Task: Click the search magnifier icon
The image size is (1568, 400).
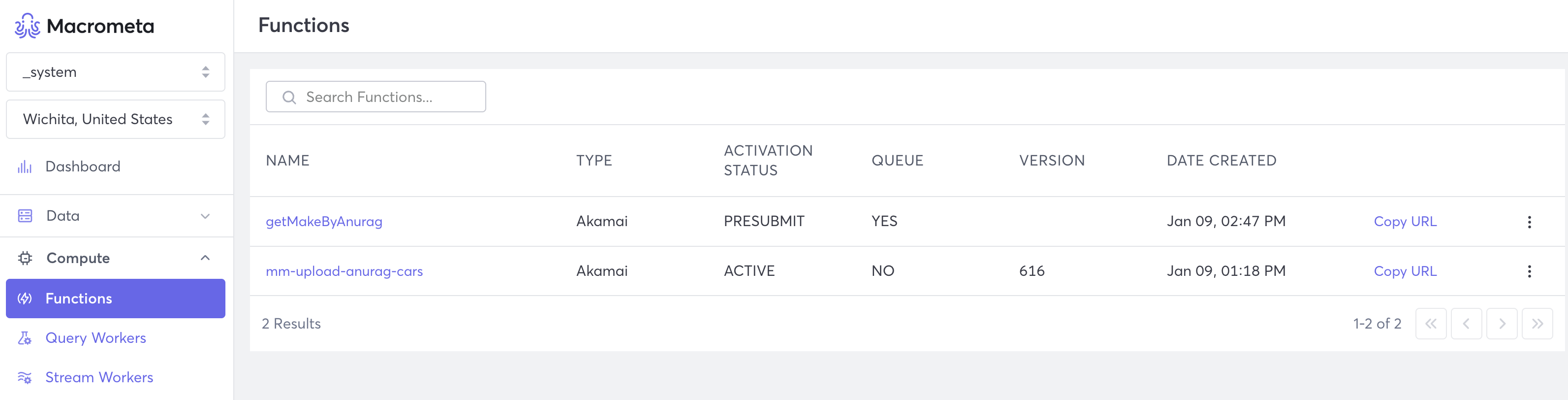Action: [289, 98]
